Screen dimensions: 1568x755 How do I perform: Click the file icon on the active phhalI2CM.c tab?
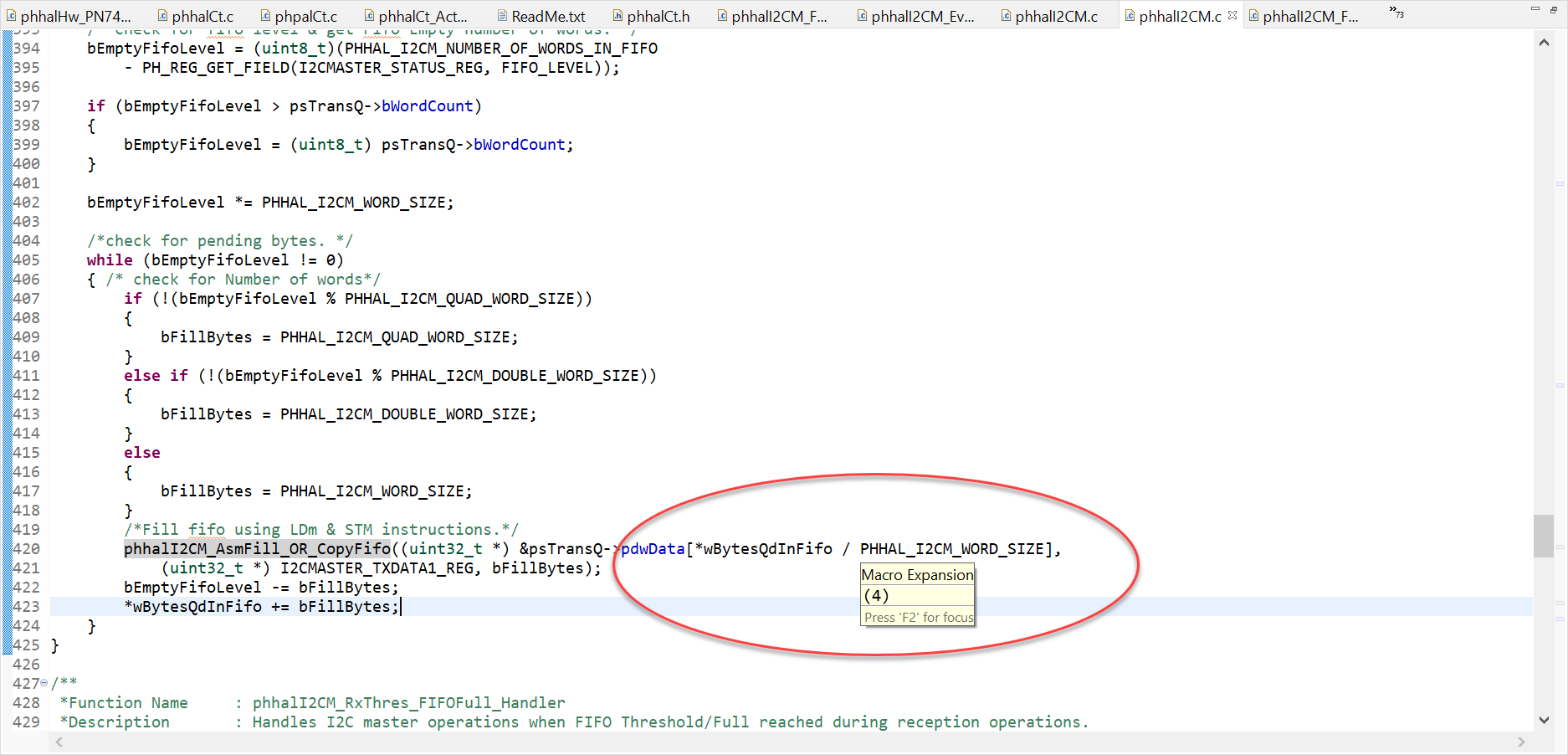pos(1129,15)
